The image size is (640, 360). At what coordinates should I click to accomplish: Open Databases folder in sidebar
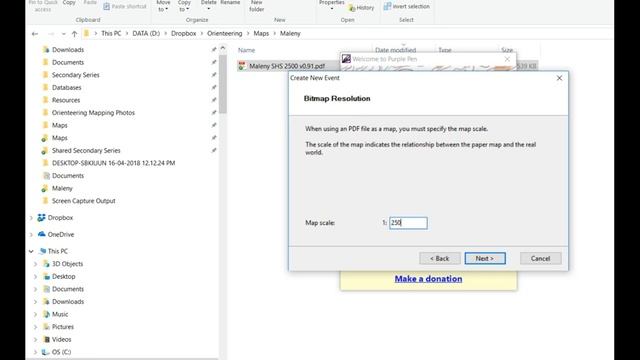pyautogui.click(x=67, y=88)
